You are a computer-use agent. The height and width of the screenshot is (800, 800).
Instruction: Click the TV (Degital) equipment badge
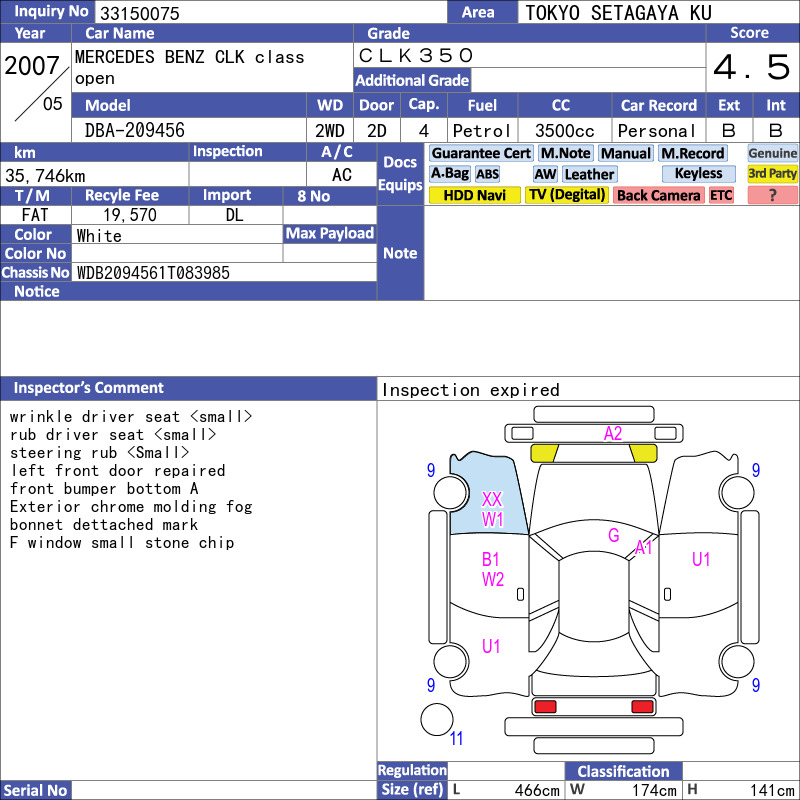[x=566, y=195]
